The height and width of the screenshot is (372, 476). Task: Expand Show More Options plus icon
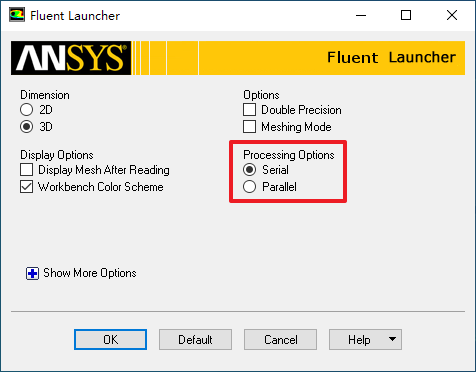pyautogui.click(x=32, y=274)
